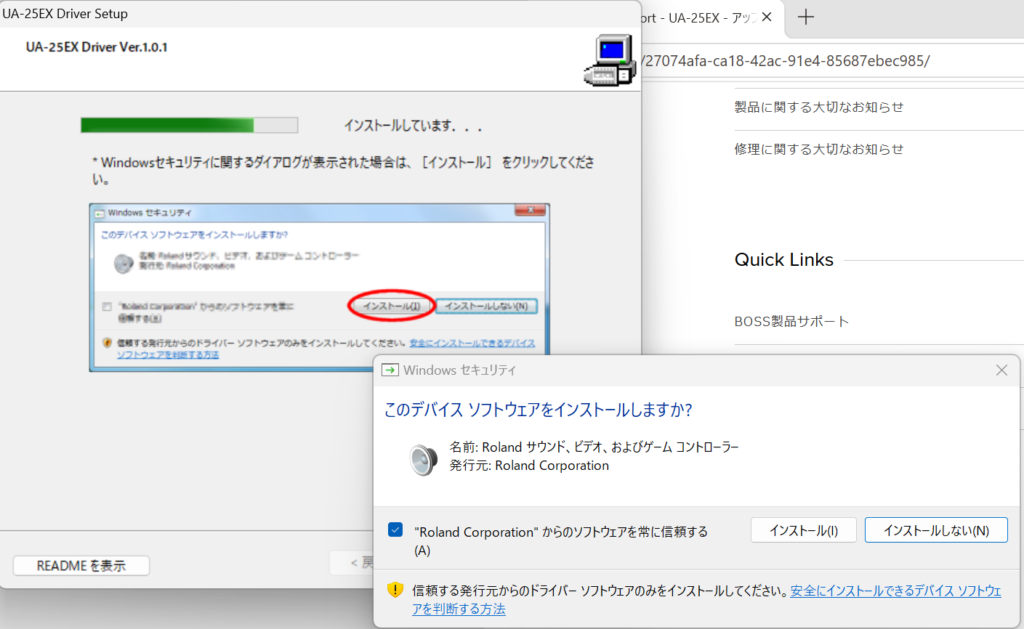Screen dimensions: 1024x629
Task: Click the browser address bar URL
Action: click(x=786, y=61)
